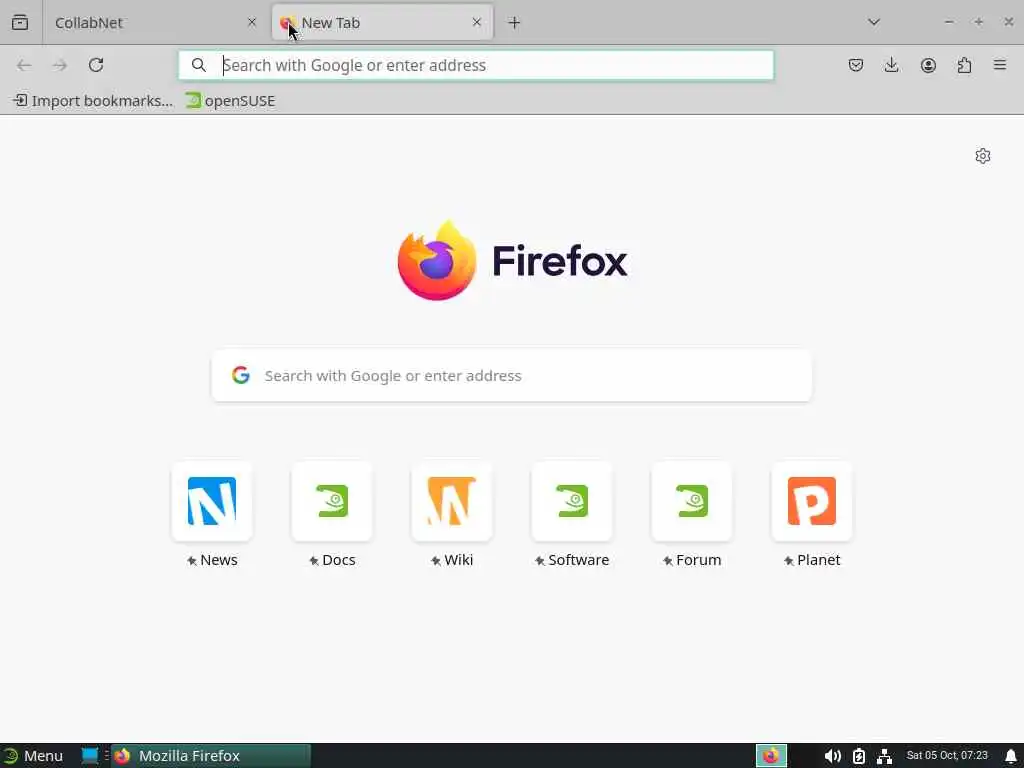Open the notifications bell icon

click(x=1011, y=756)
